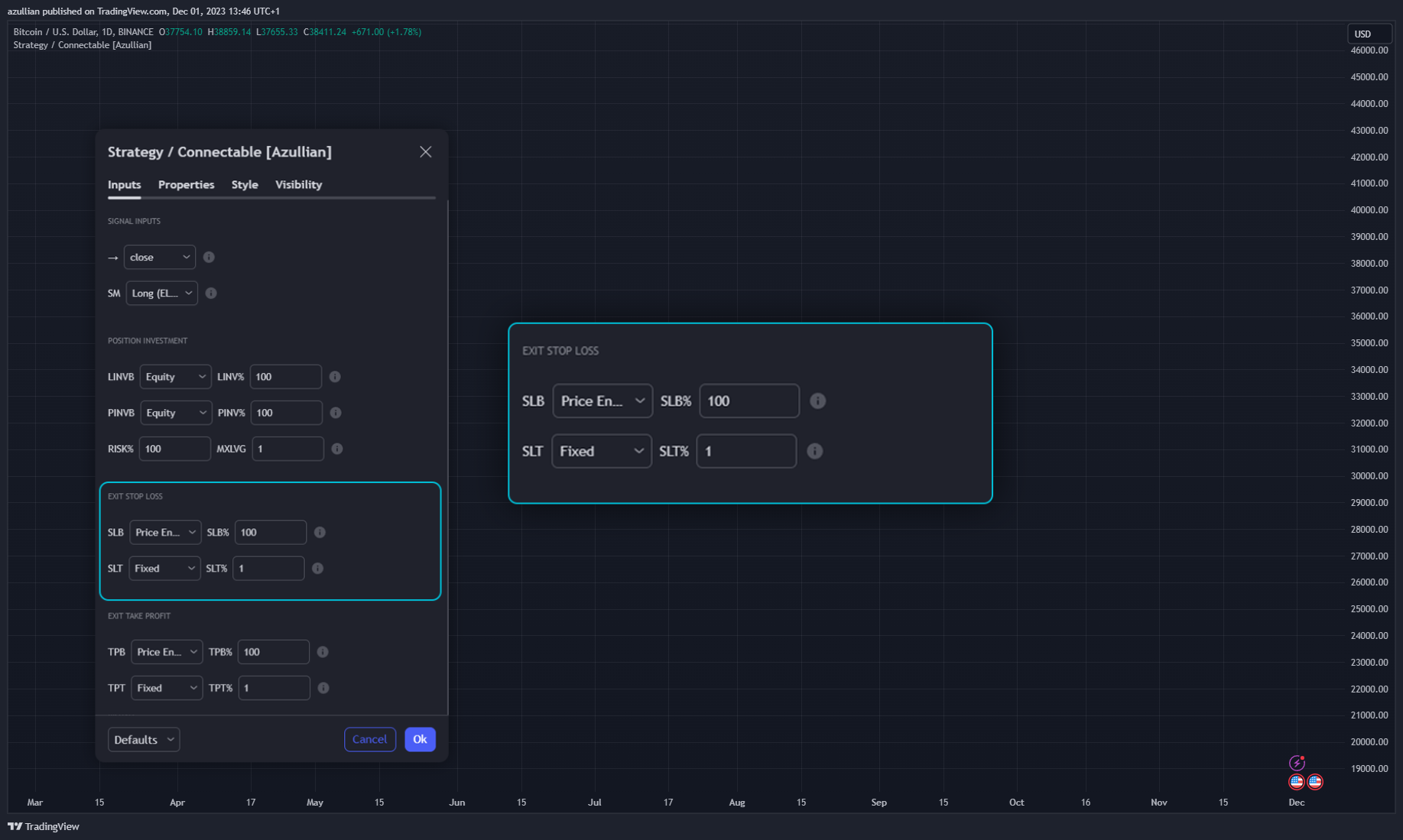Screen dimensions: 1403x840
Task: Click info icon beside SLB% in settings dialog
Action: pos(320,533)
